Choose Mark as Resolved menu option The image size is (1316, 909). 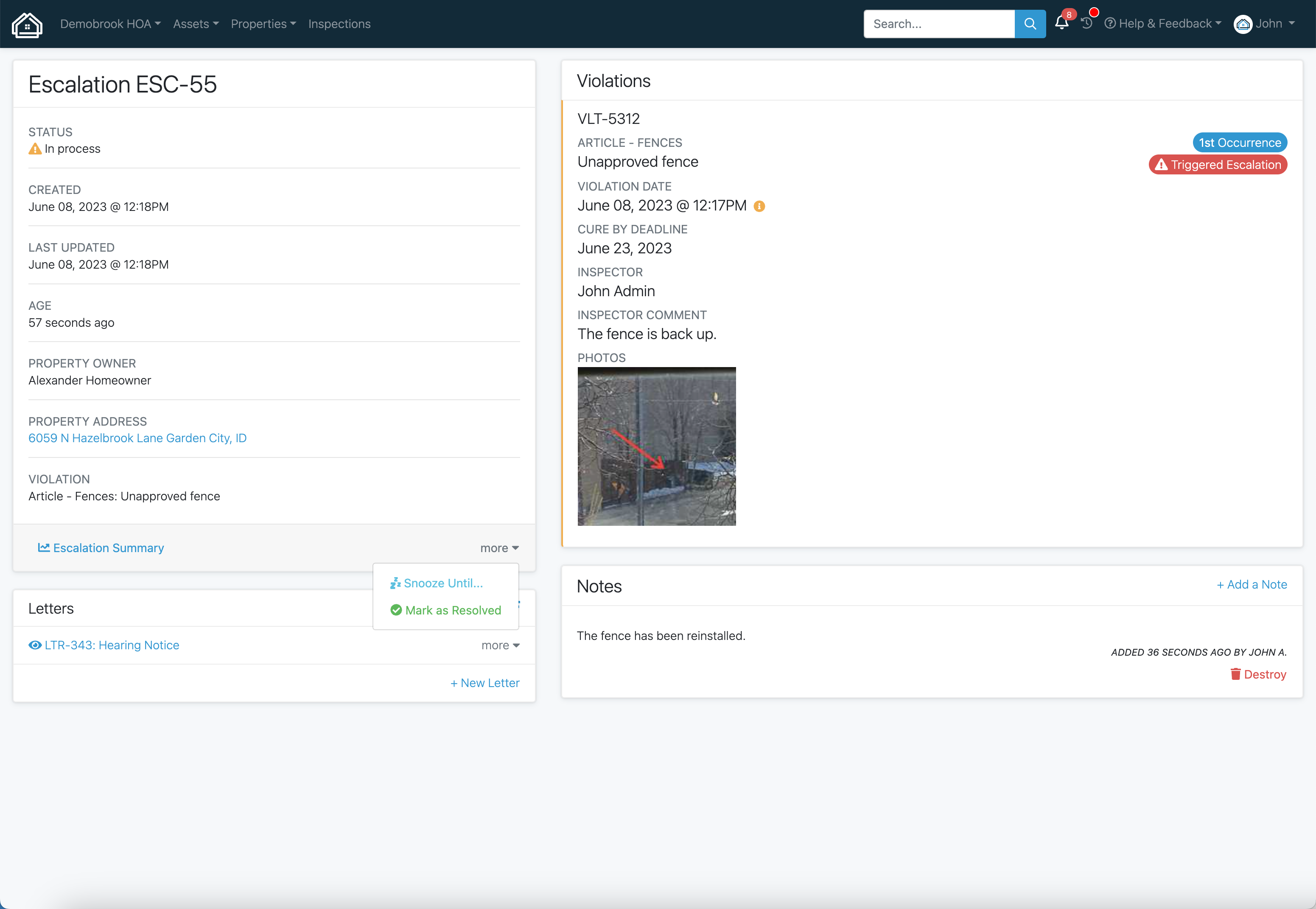[x=446, y=610]
